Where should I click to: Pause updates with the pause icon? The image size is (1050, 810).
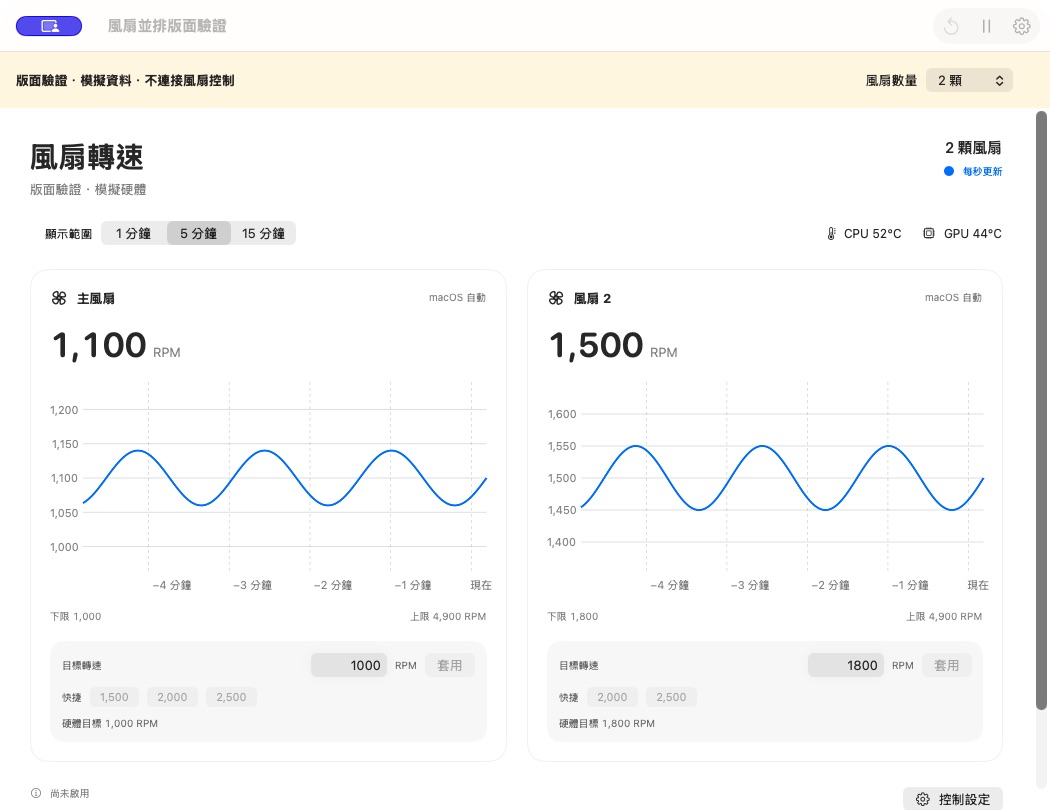(986, 26)
